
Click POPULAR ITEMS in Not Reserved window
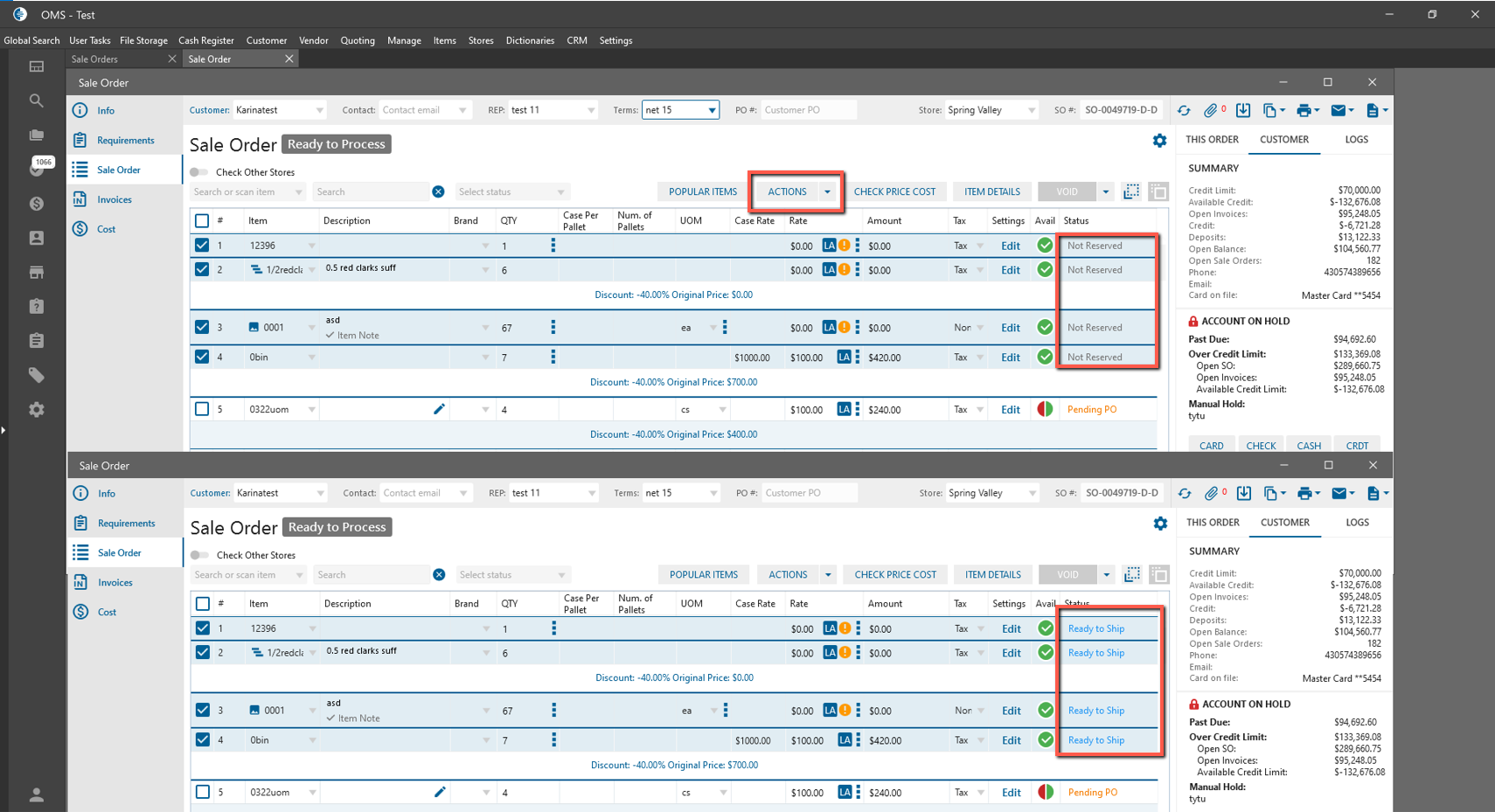(703, 191)
